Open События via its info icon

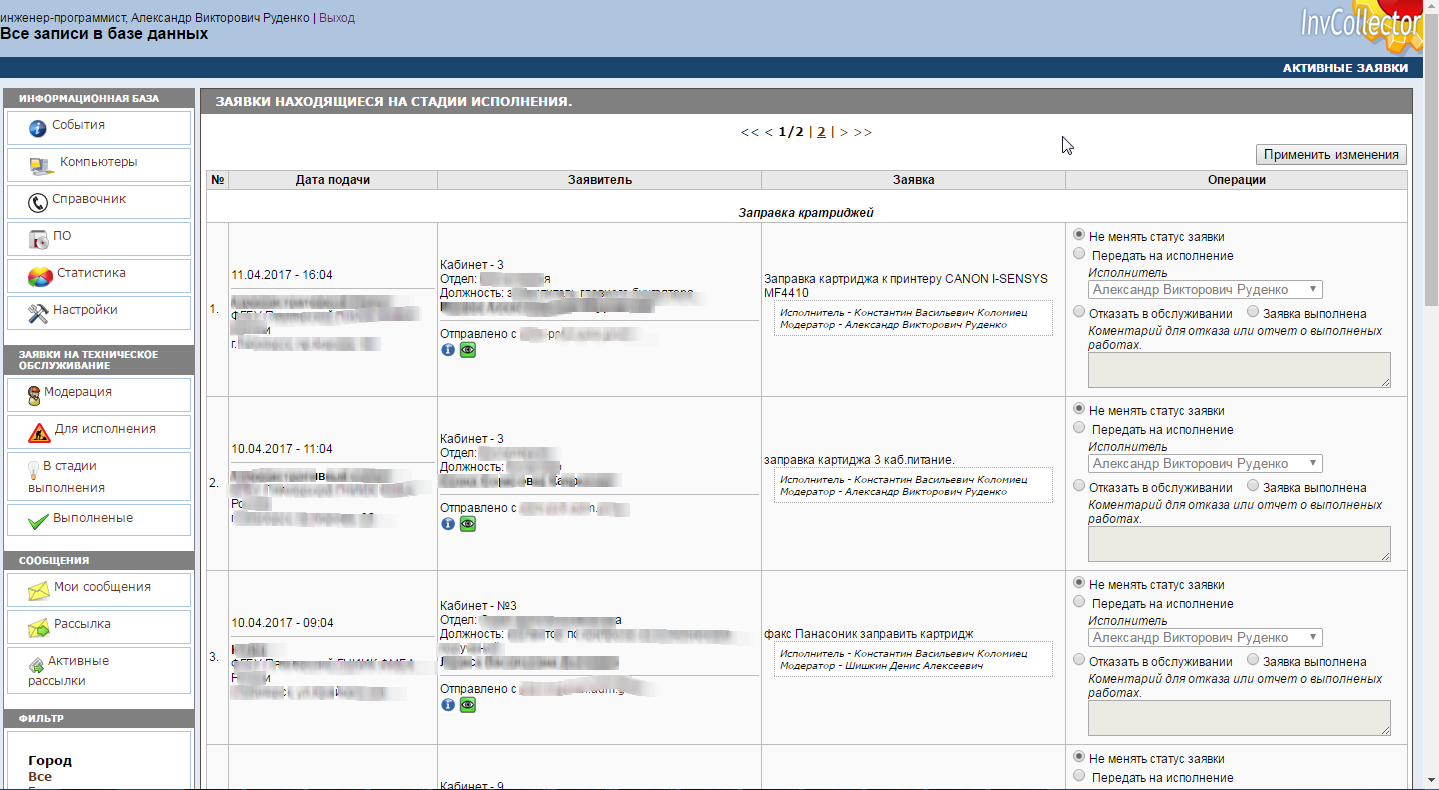pyautogui.click(x=38, y=128)
